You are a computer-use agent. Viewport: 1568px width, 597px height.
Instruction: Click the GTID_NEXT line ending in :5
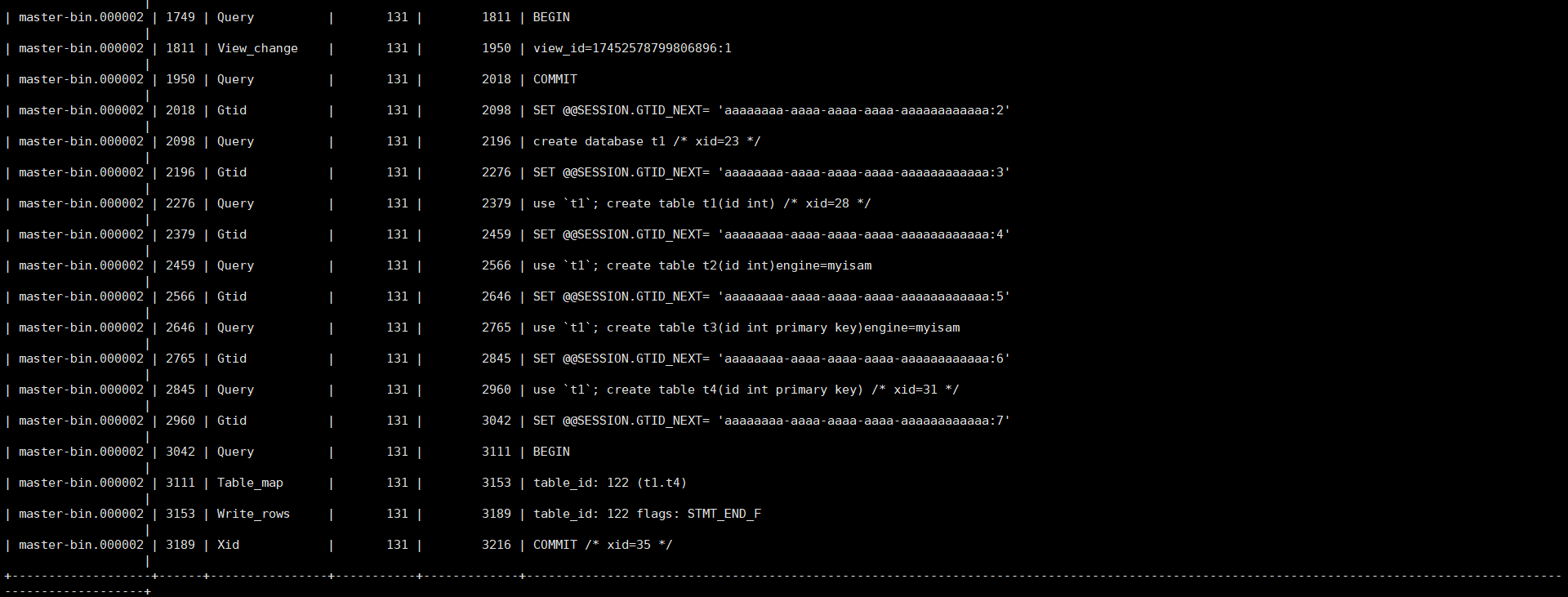771,296
